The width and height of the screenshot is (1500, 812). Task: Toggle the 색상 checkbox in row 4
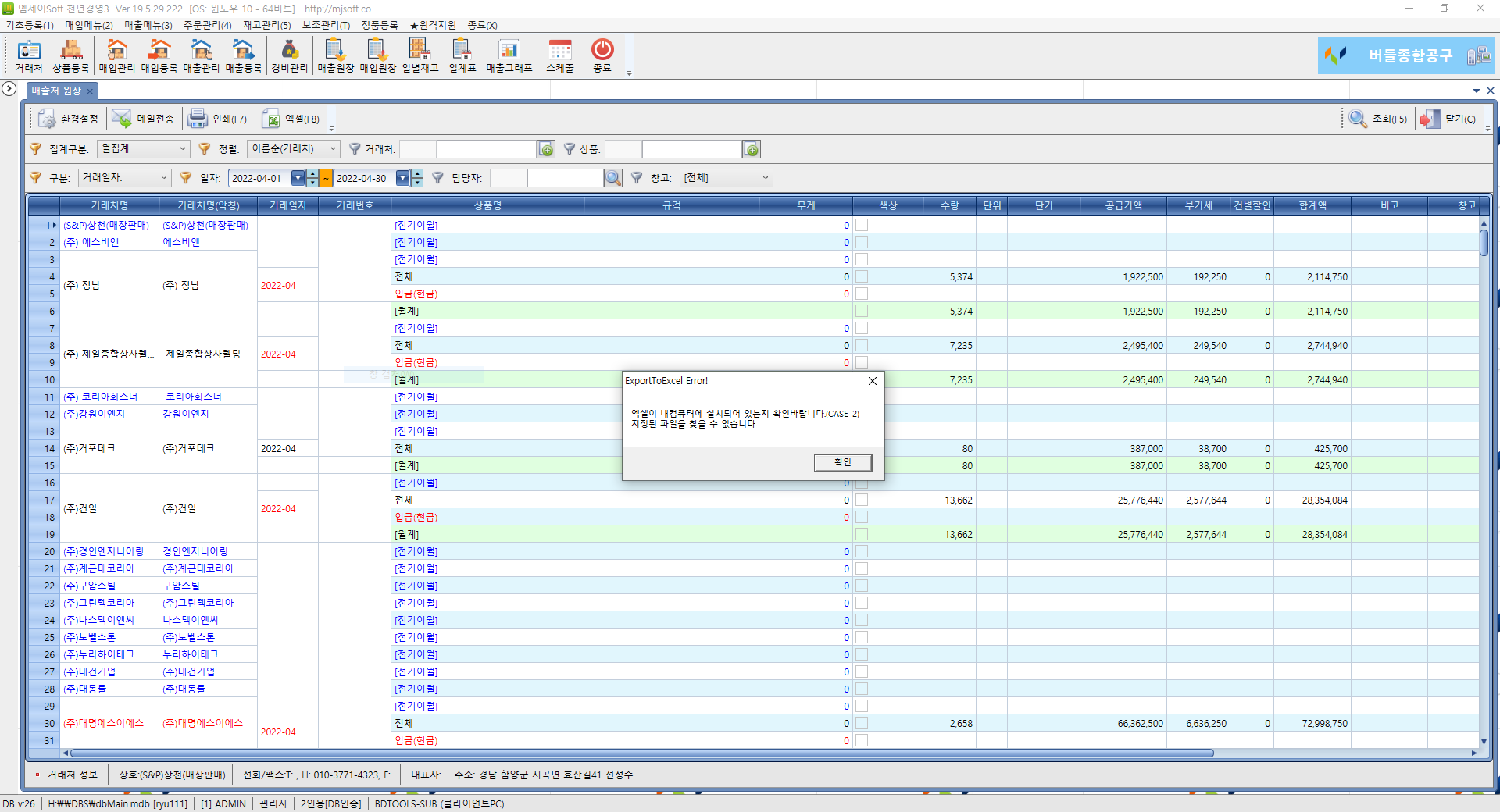click(x=862, y=276)
